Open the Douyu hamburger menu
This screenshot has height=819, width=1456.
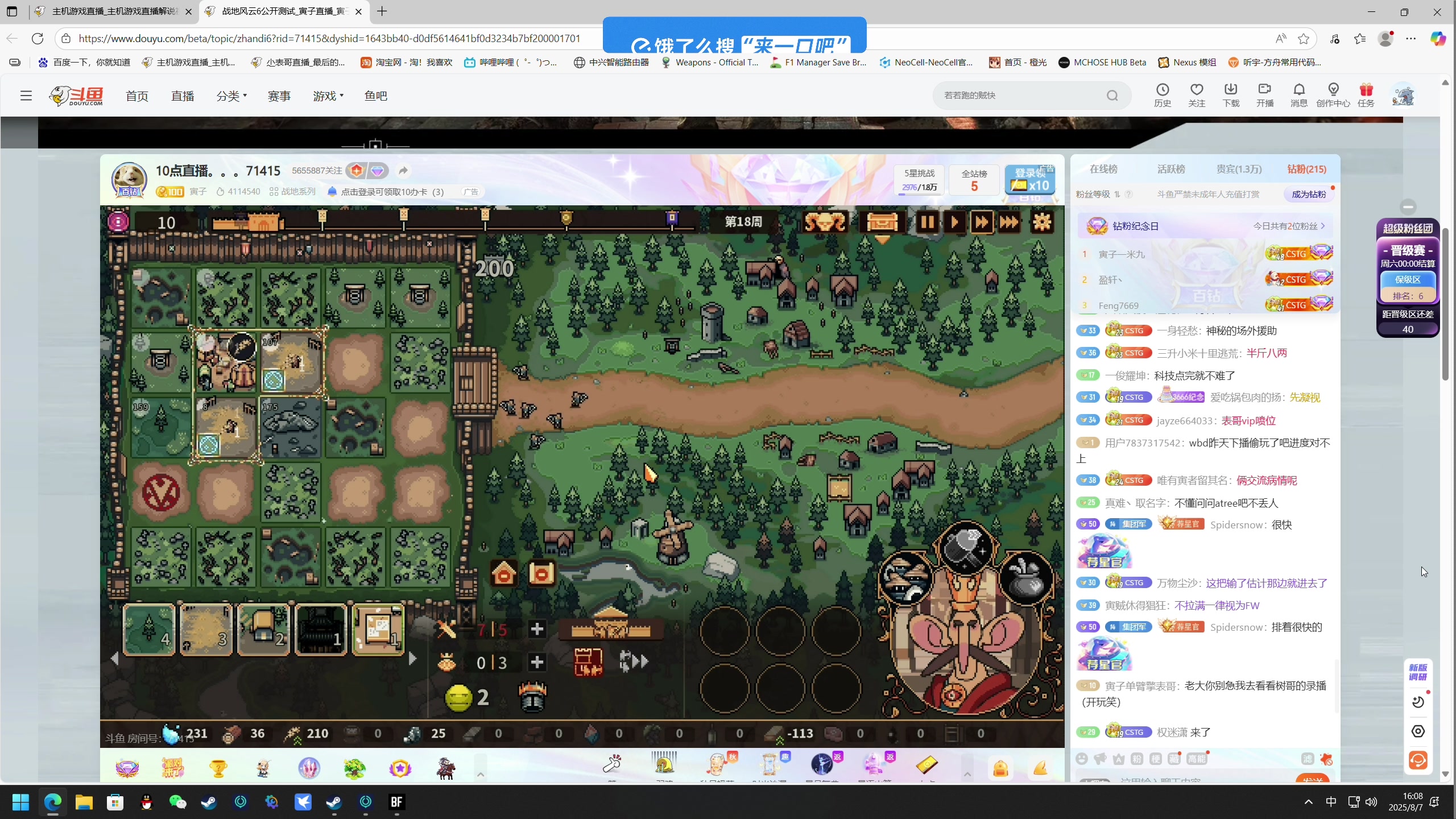(26, 96)
